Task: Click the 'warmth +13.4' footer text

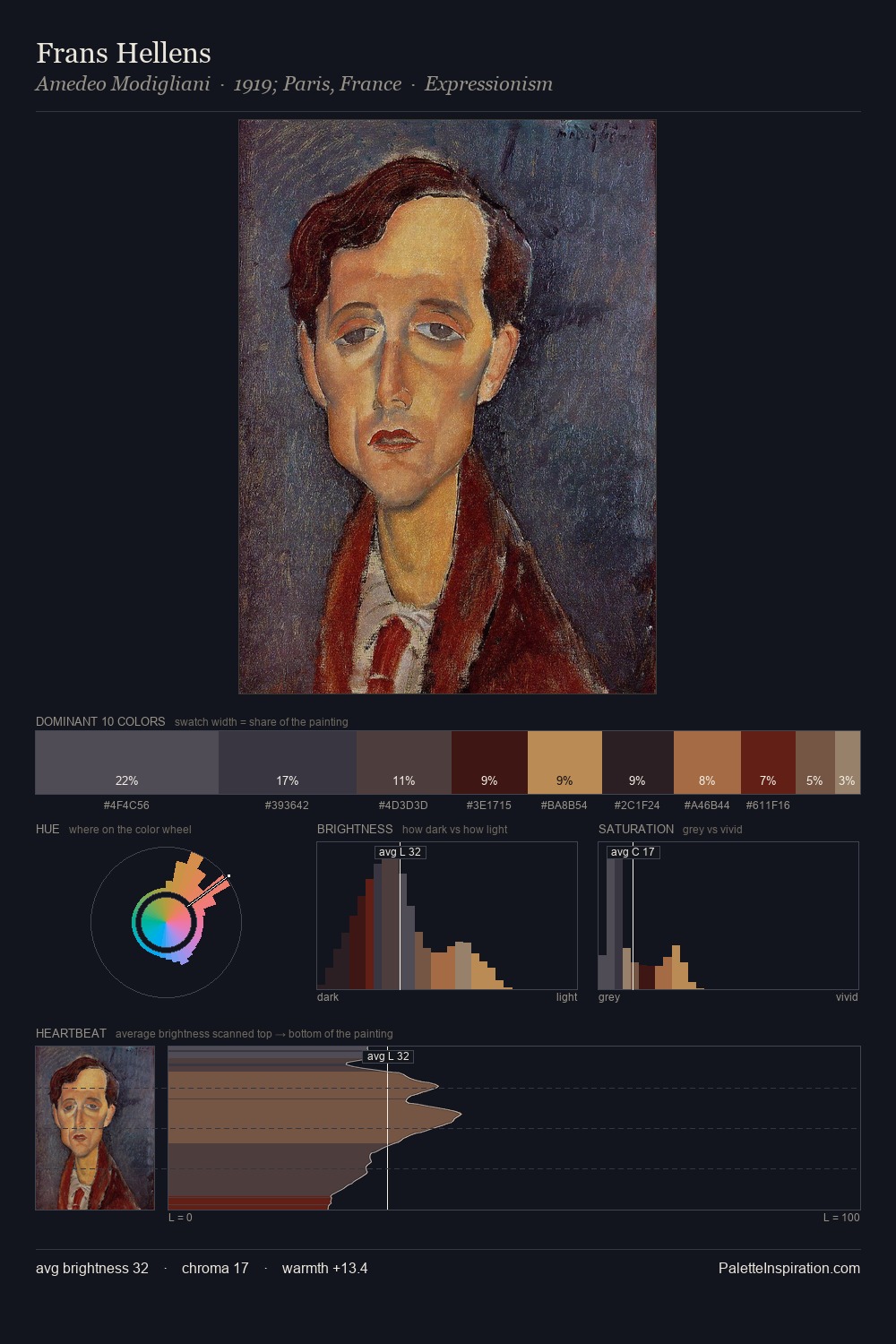Action: 324,1268
